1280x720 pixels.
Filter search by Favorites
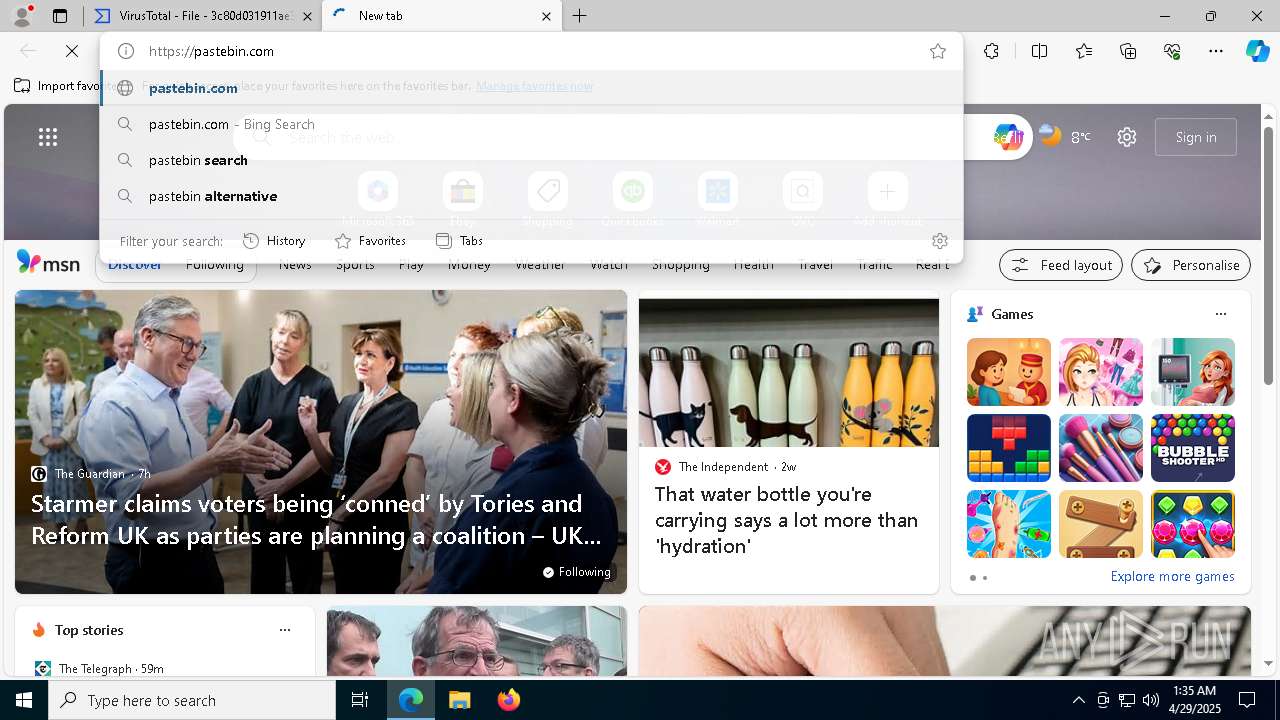pos(370,241)
